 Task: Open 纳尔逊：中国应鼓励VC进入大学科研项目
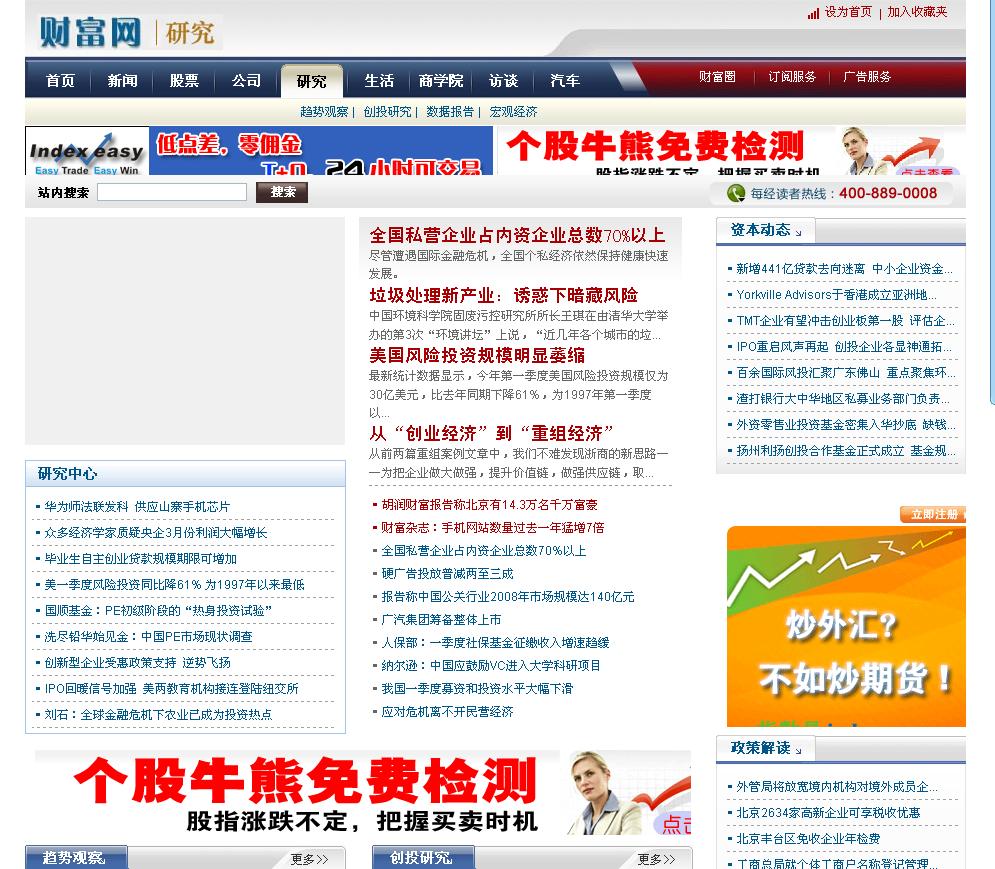point(491,666)
